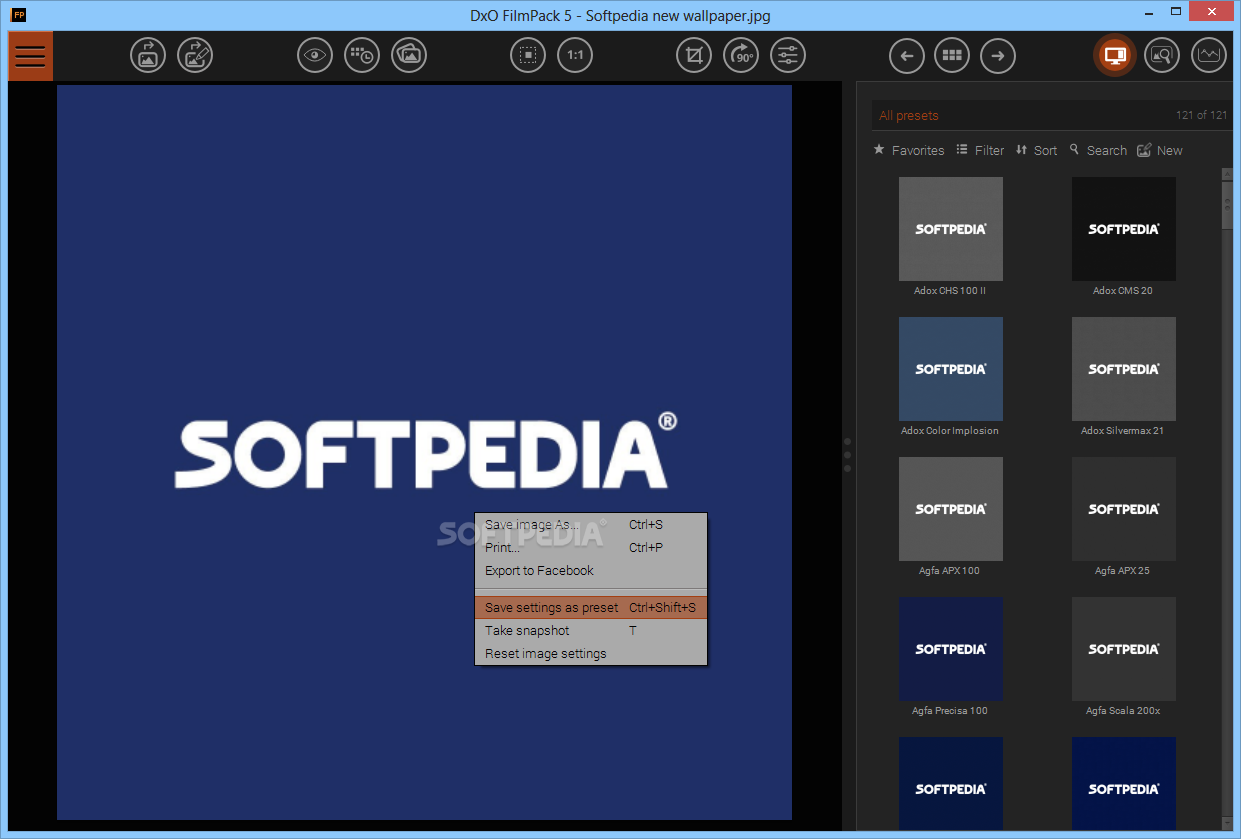The image size is (1241, 839).
Task: Select the Crop tool icon
Action: [694, 55]
